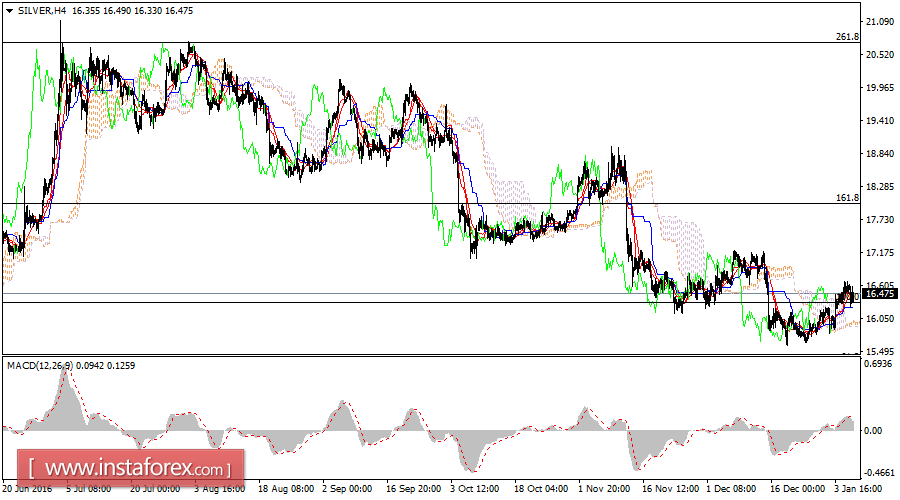Click the 19.965 price axis value
This screenshot has height=500, width=900.
click(x=880, y=87)
